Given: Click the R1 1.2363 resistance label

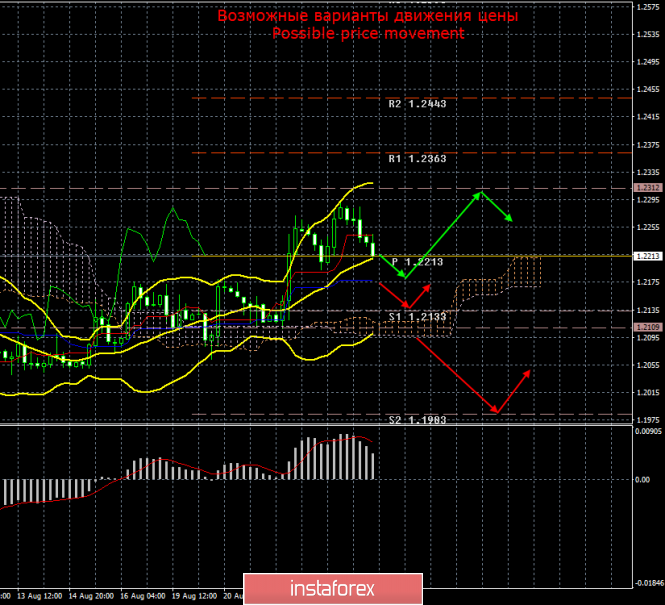Looking at the screenshot, I should [x=417, y=159].
